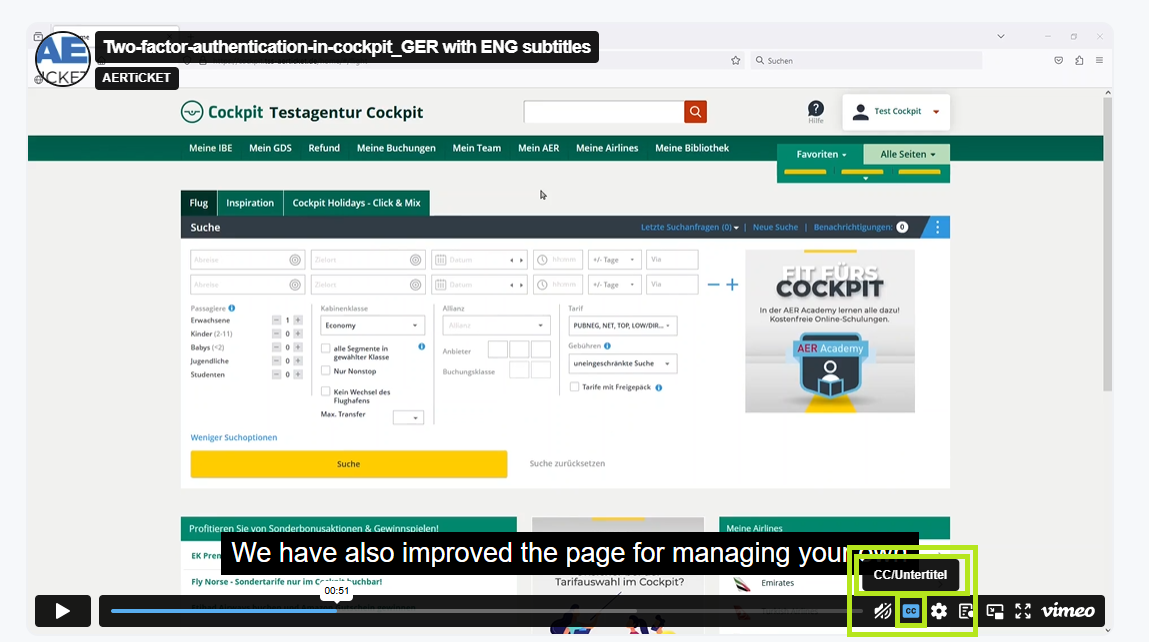1149x642 pixels.
Task: Enter fullscreen video mode
Action: 1023,611
